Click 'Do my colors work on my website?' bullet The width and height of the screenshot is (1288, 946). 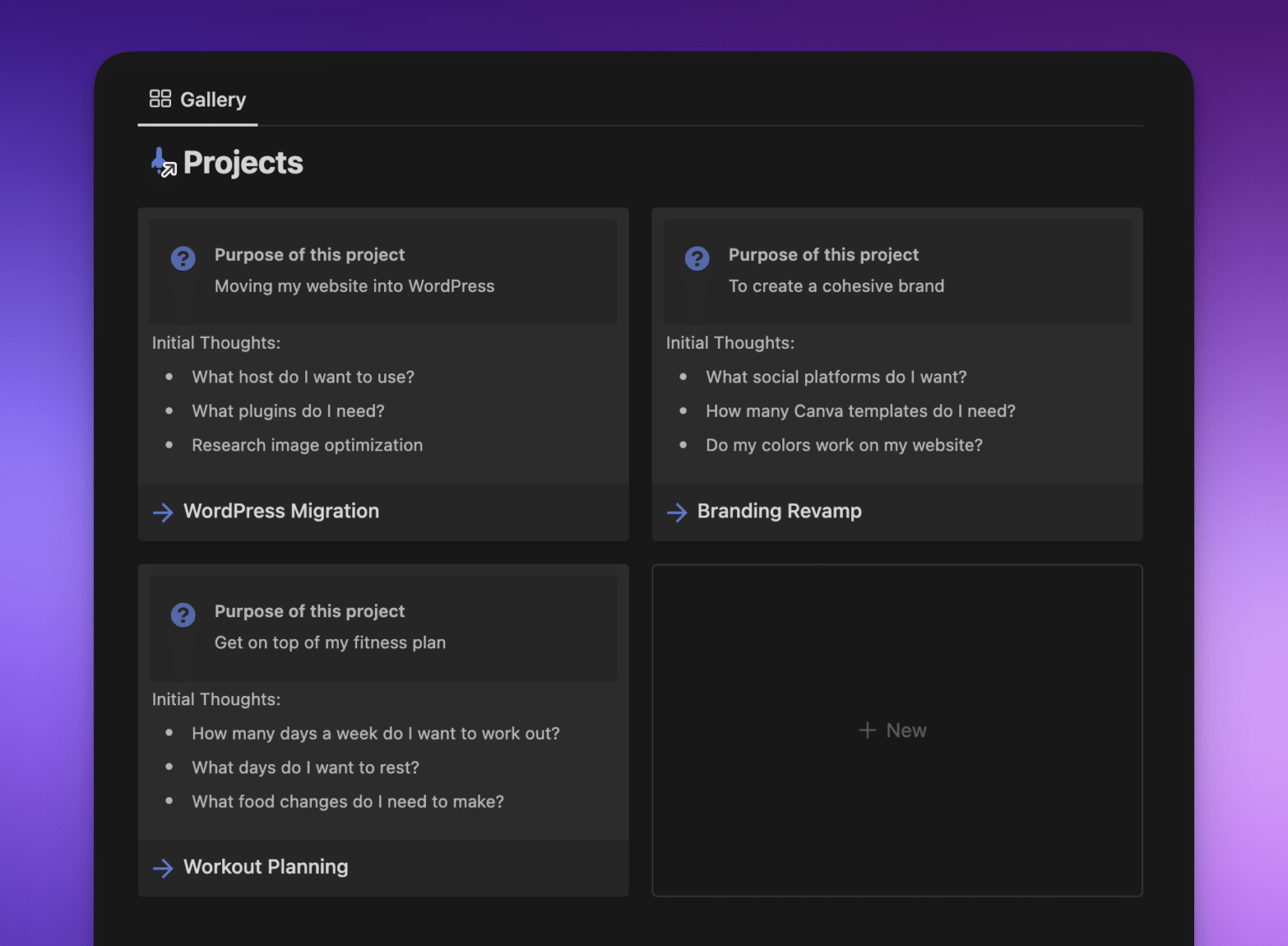(844, 445)
